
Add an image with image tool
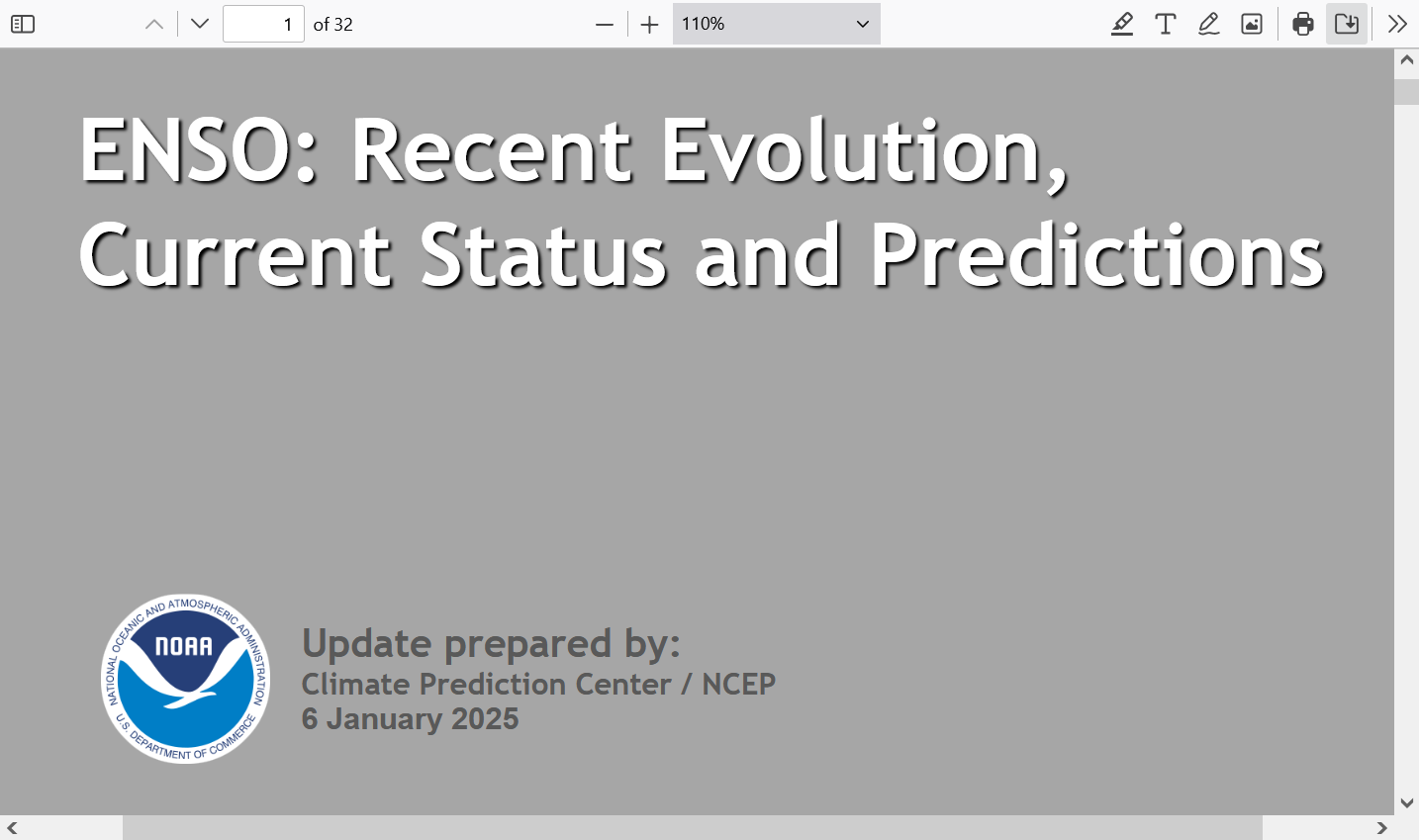pyautogui.click(x=1252, y=24)
